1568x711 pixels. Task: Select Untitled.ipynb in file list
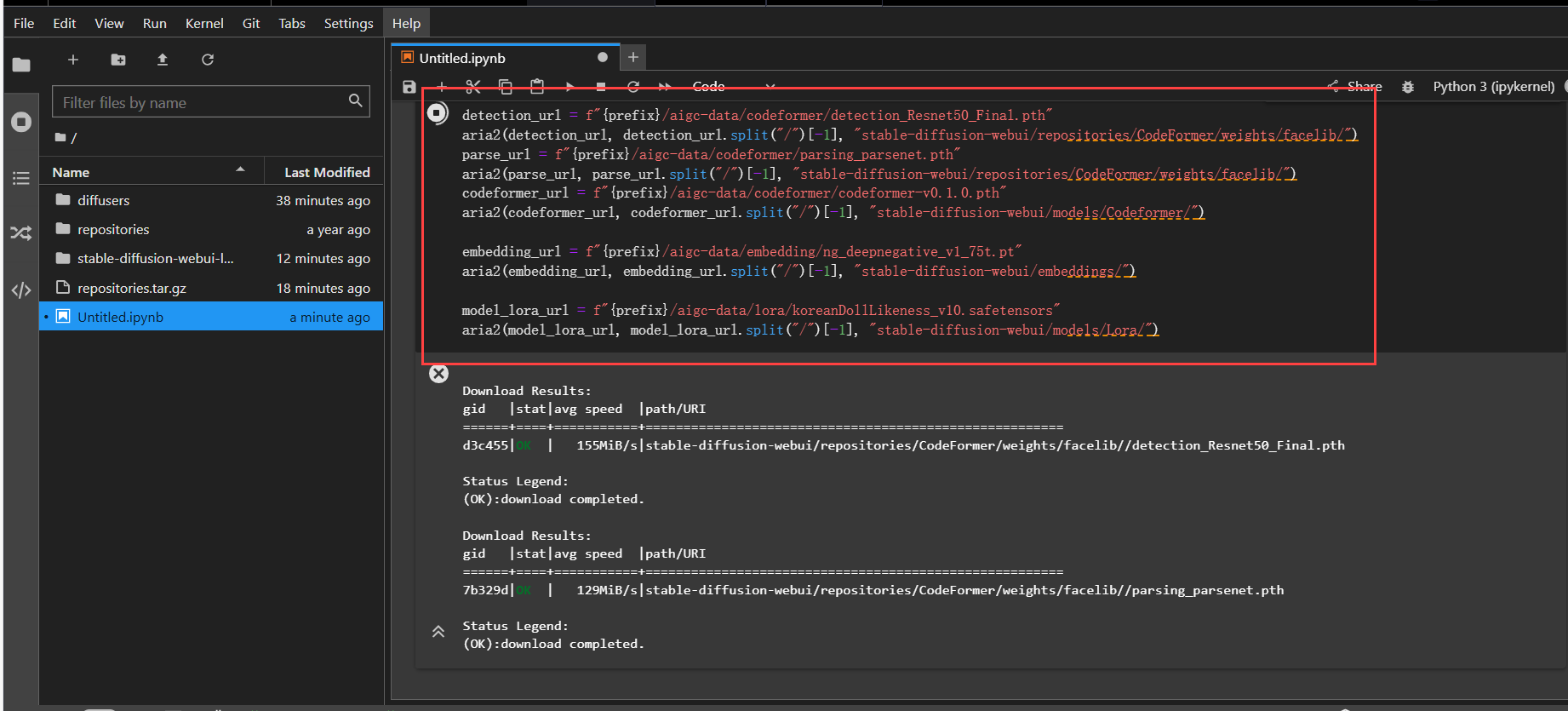pos(211,317)
